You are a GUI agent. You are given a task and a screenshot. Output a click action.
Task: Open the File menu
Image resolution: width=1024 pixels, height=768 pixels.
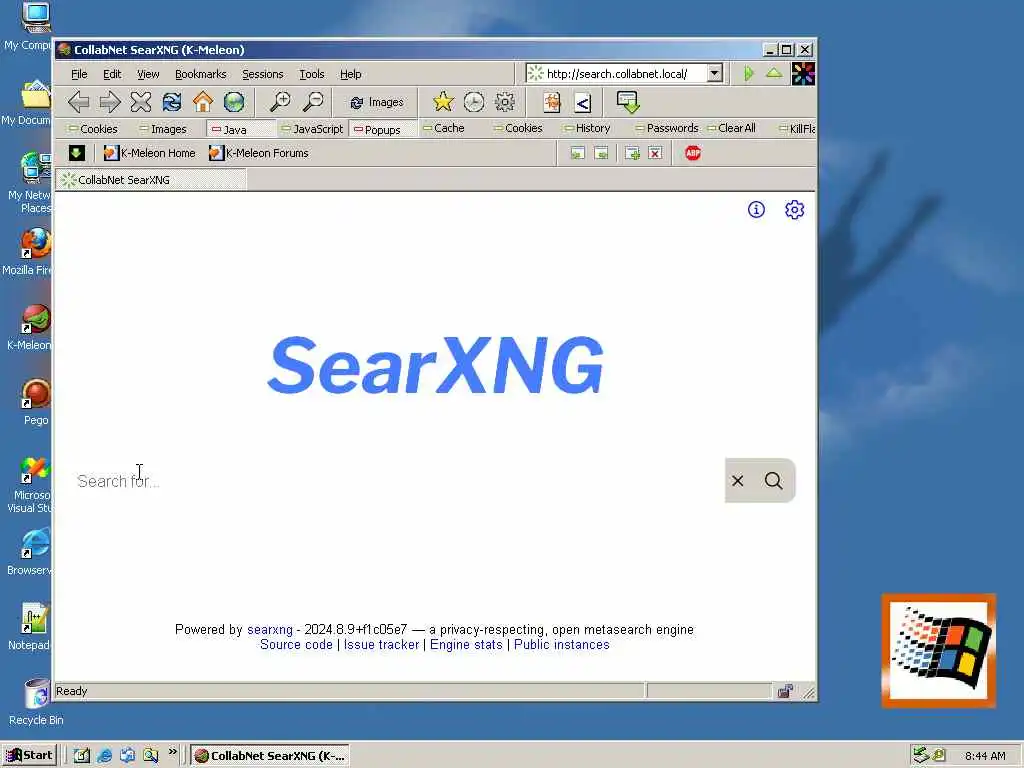79,74
